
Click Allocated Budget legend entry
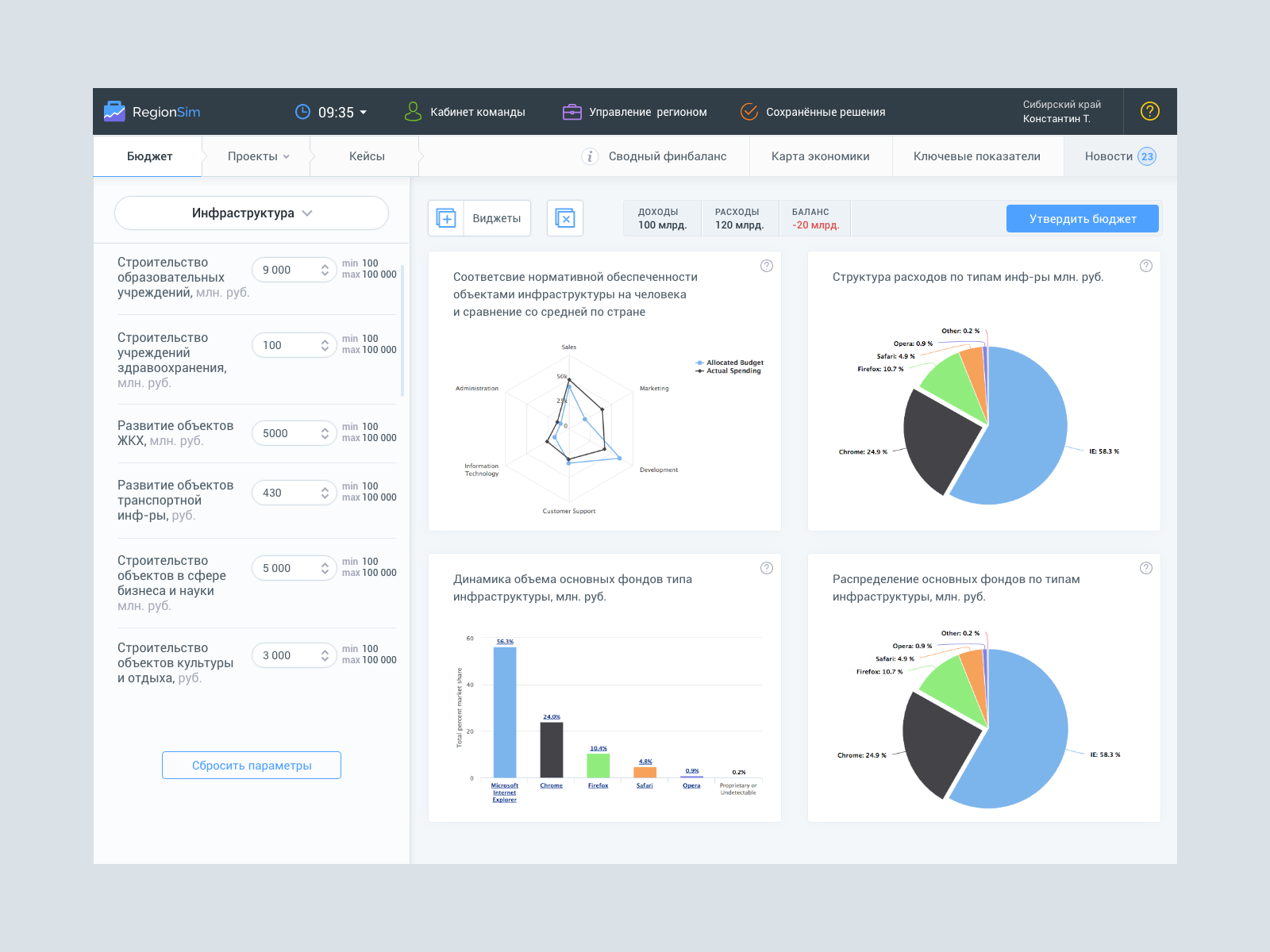pos(729,363)
